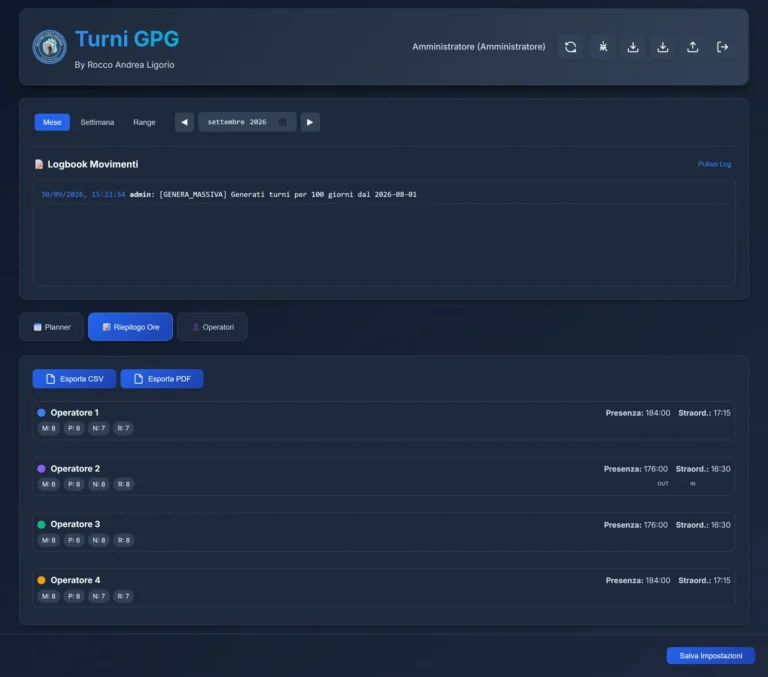Click the Logbook Movimenti document icon
The width and height of the screenshot is (768, 677).
[39, 164]
